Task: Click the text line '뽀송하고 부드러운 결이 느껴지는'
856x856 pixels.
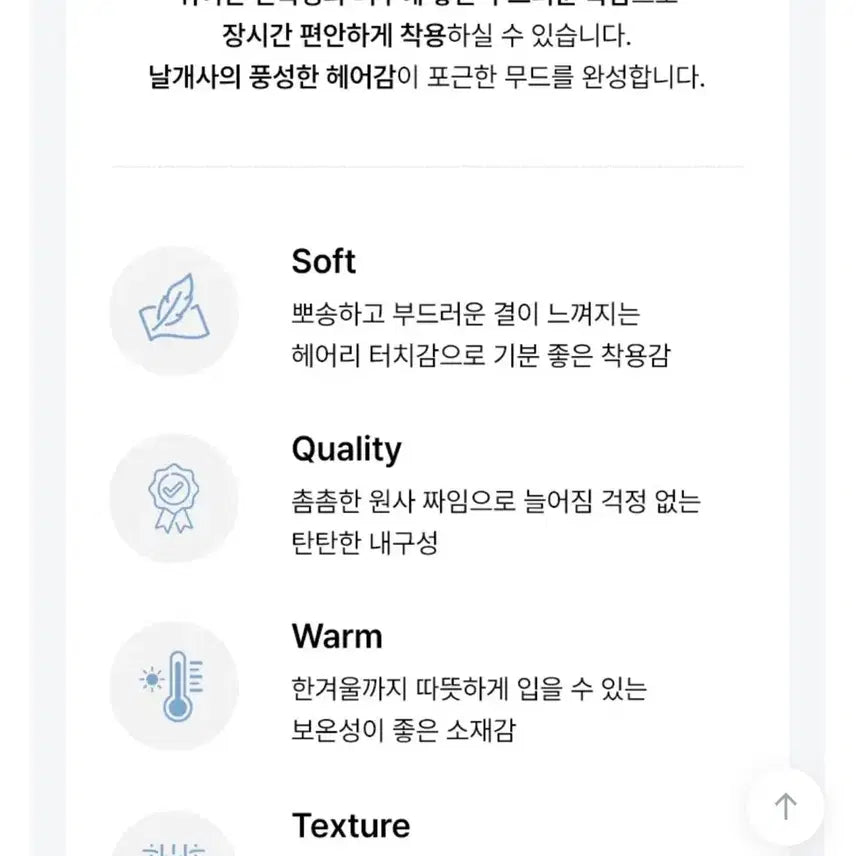Action: [465, 314]
